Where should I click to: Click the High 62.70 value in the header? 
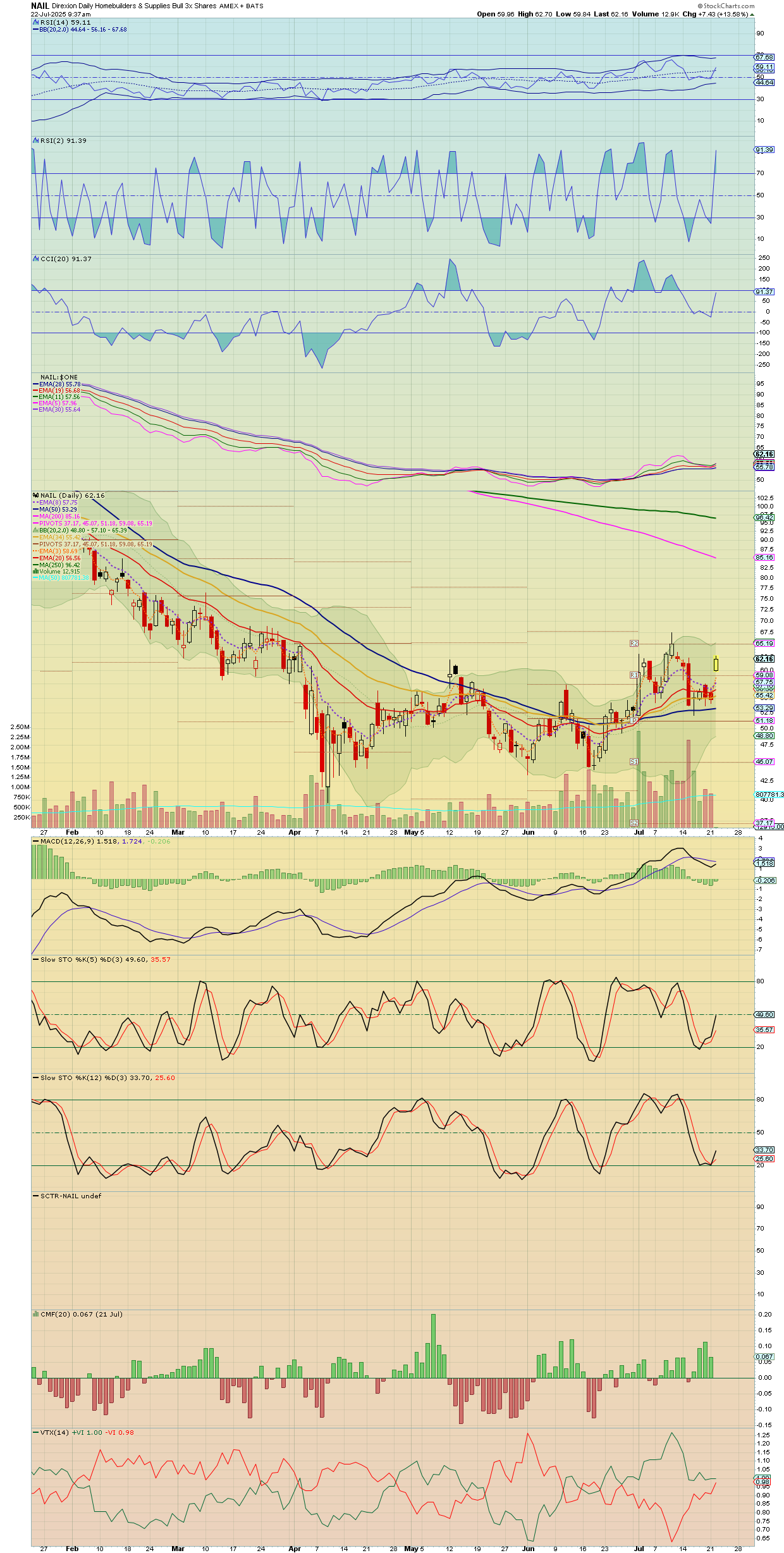[535, 14]
